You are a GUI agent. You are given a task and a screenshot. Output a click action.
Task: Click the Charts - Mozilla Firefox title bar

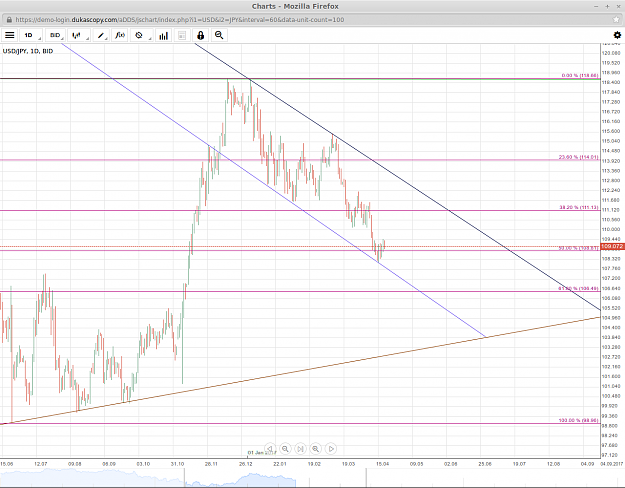(295, 6)
